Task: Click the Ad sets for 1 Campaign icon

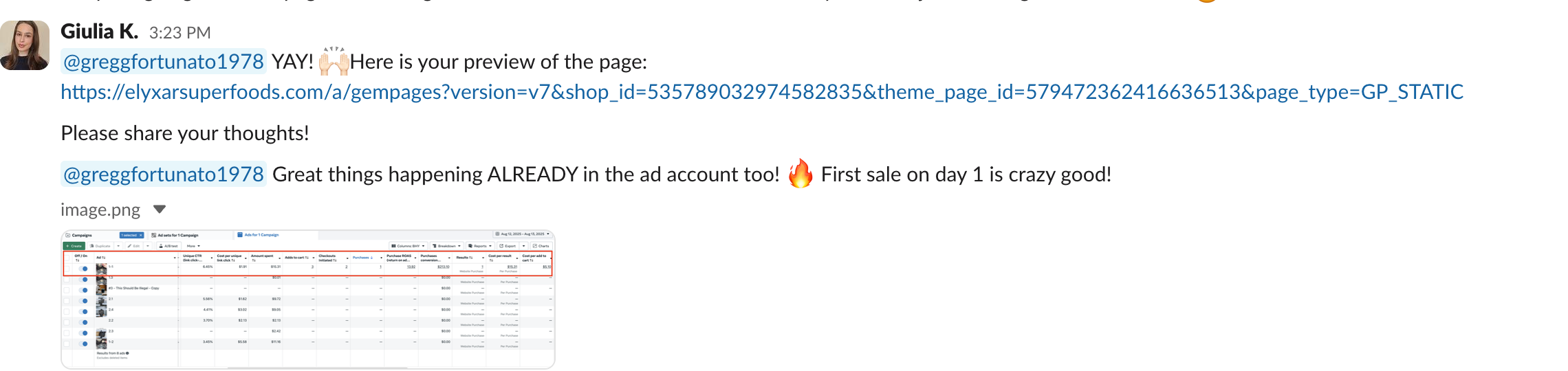Action: click(153, 235)
